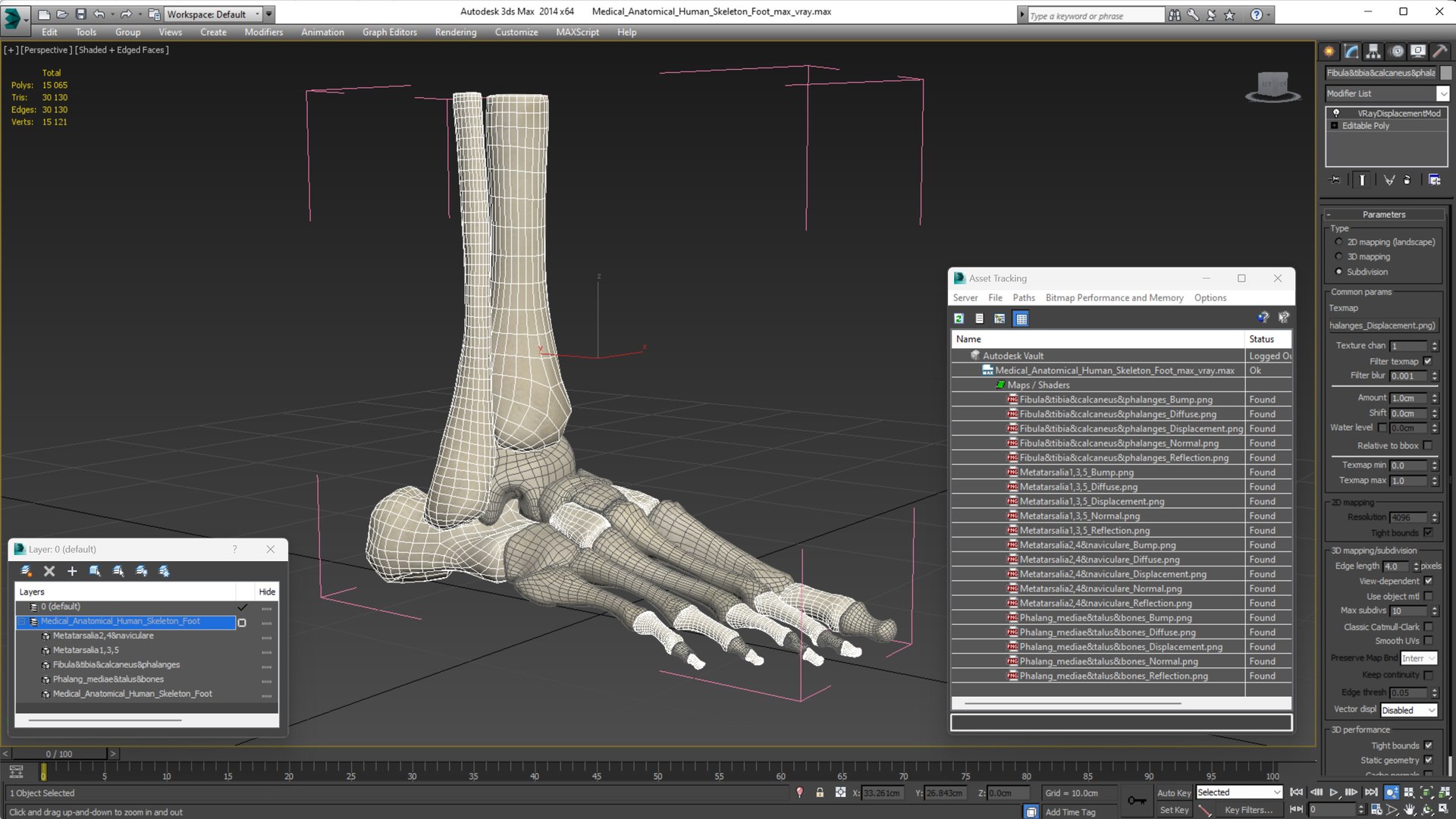Image resolution: width=1456 pixels, height=819 pixels.
Task: Toggle the selection lock padlock icon
Action: coord(820,792)
